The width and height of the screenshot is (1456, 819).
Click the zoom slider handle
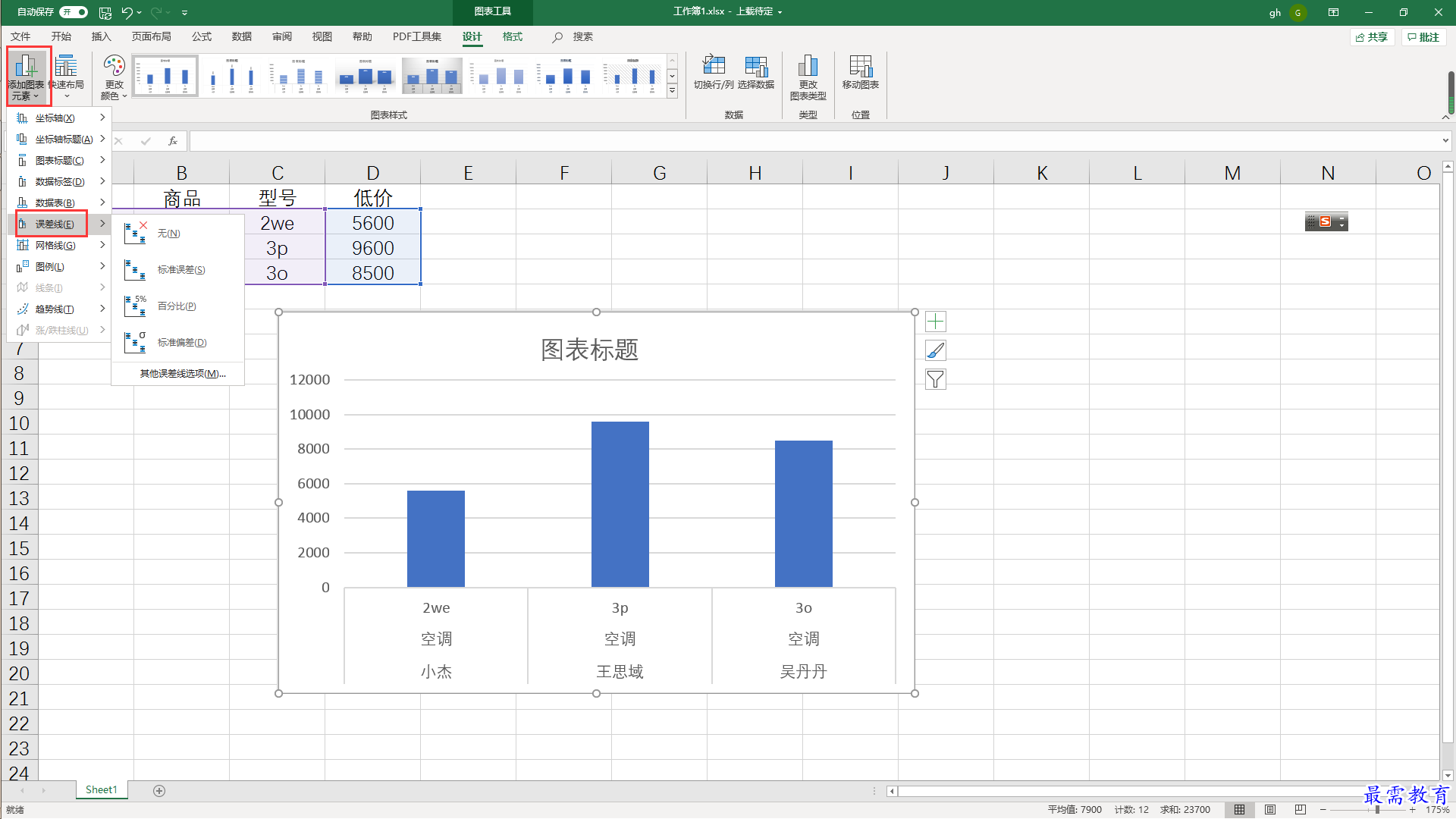pyautogui.click(x=1377, y=810)
